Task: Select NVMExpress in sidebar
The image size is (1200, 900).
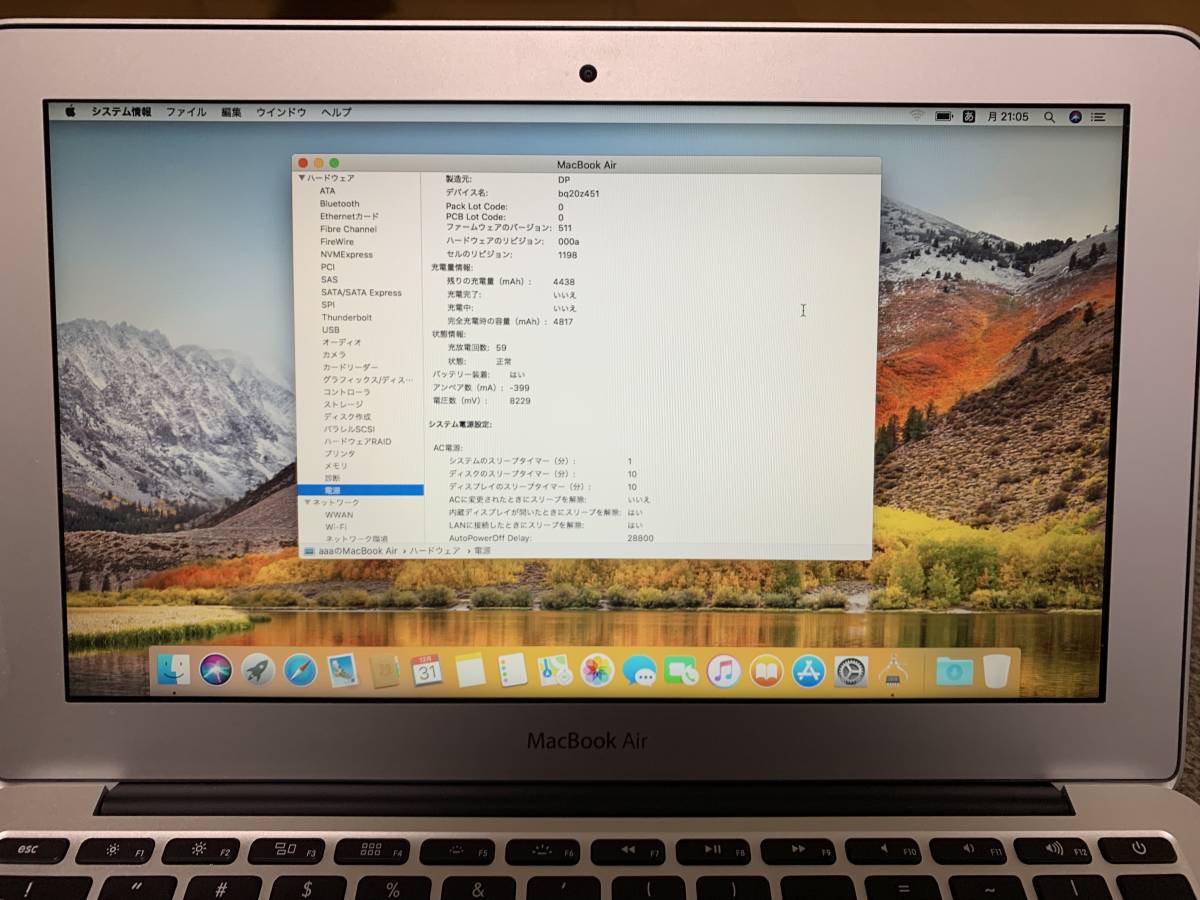Action: (346, 255)
